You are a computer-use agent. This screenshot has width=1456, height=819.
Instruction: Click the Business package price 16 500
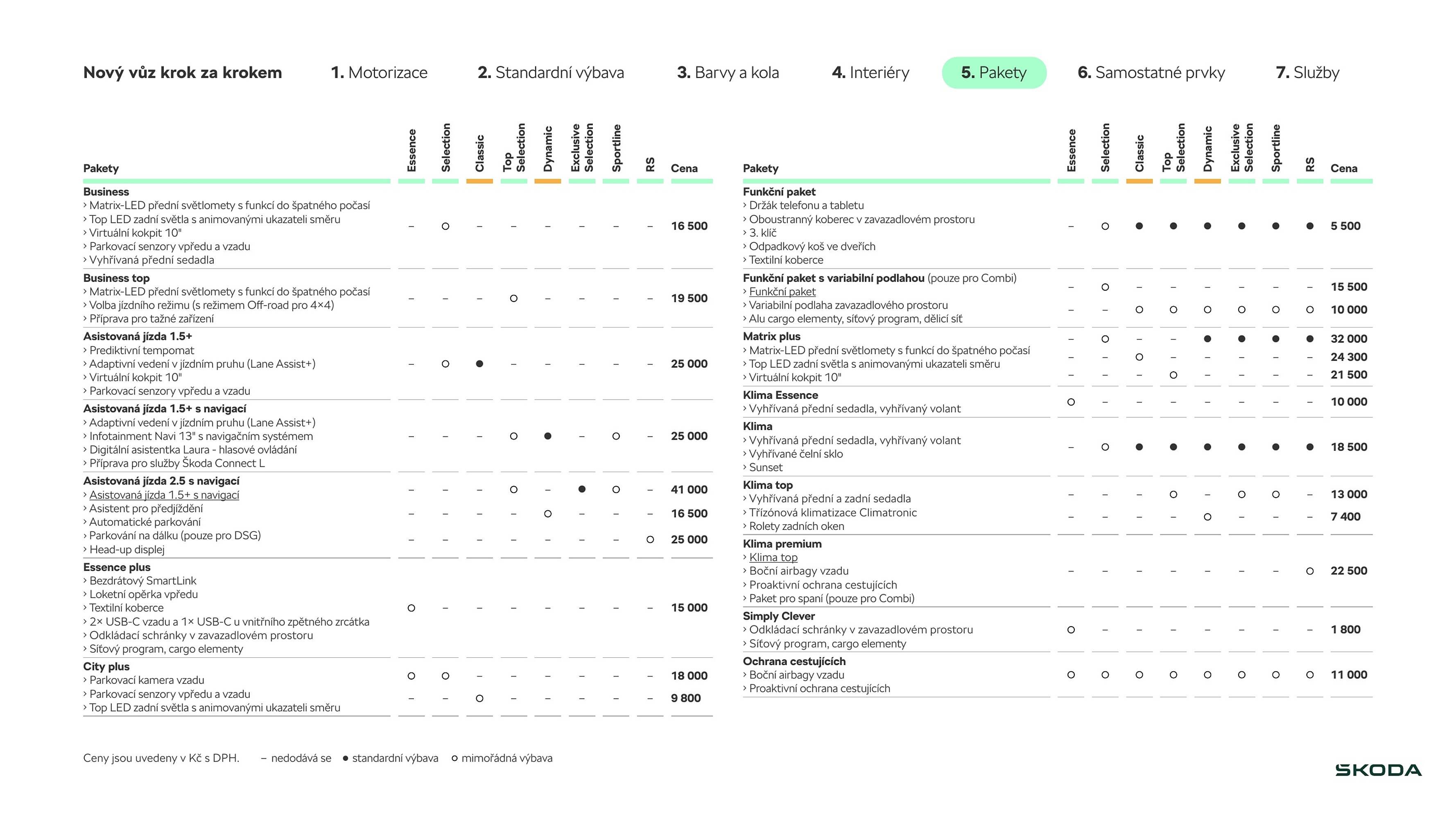tap(689, 226)
